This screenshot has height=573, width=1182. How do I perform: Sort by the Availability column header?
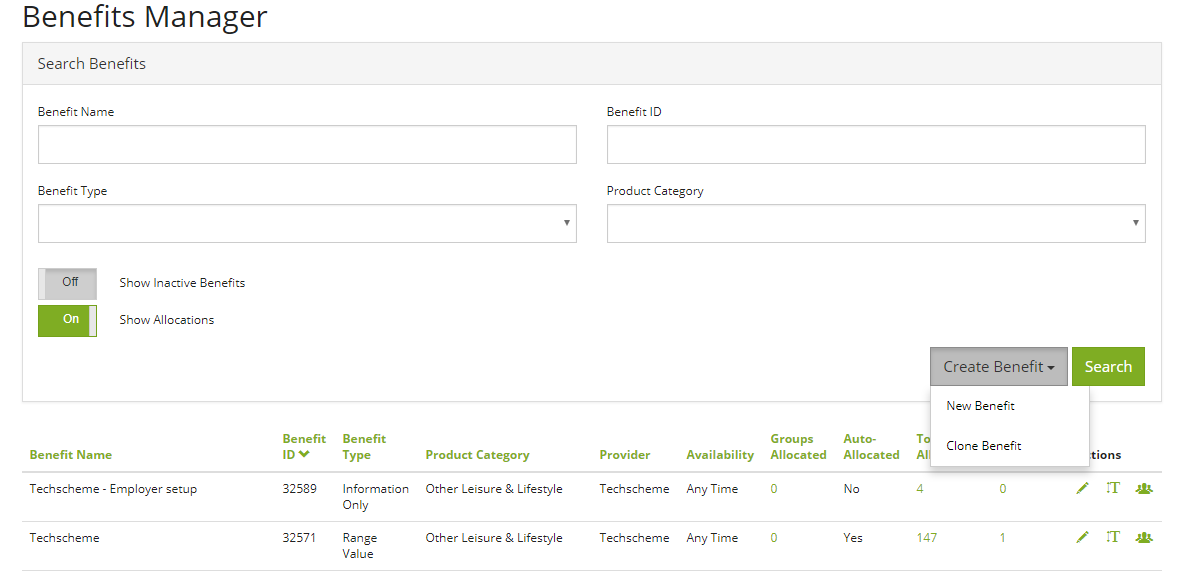click(720, 455)
